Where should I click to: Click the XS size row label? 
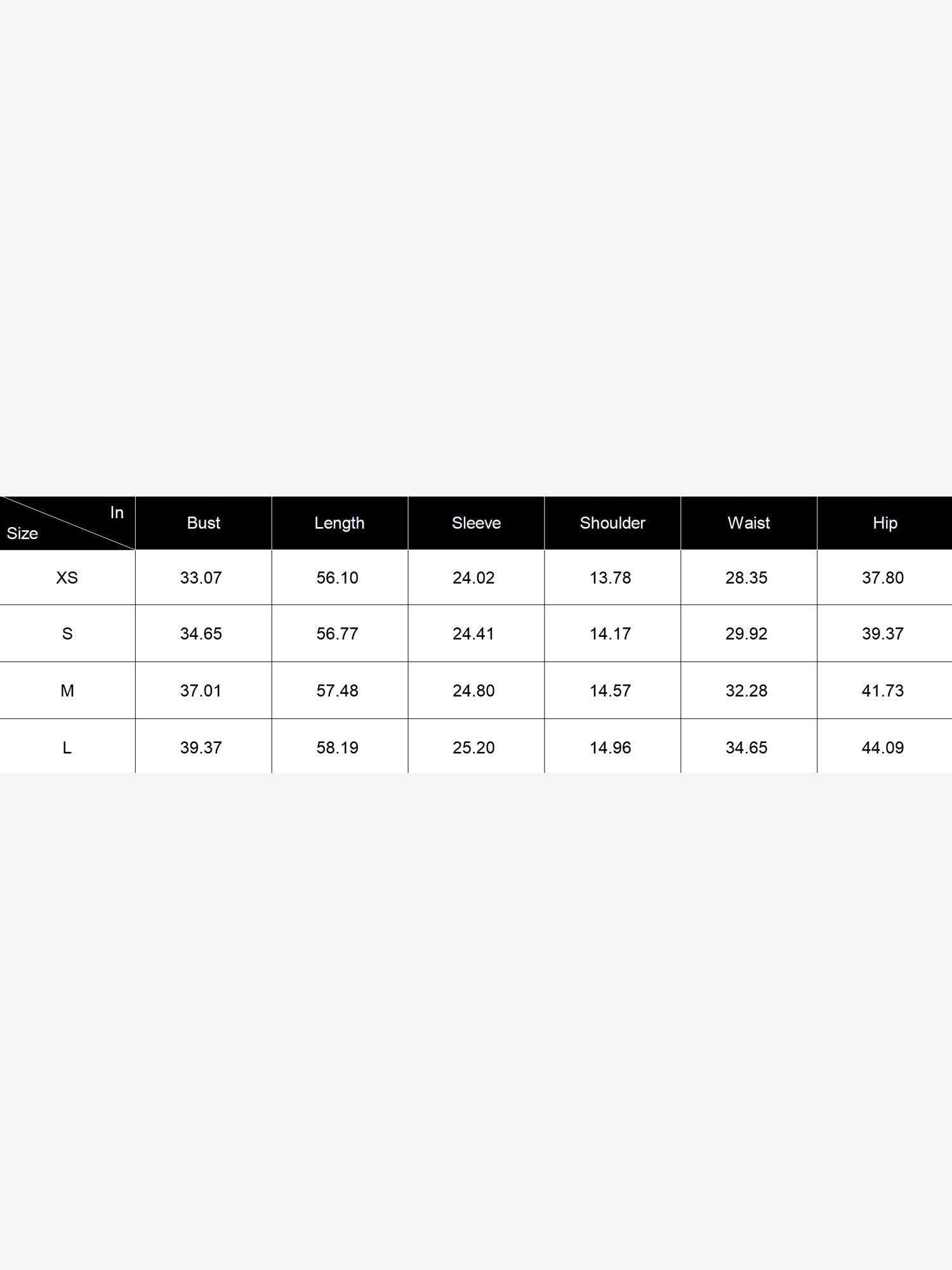(x=67, y=577)
